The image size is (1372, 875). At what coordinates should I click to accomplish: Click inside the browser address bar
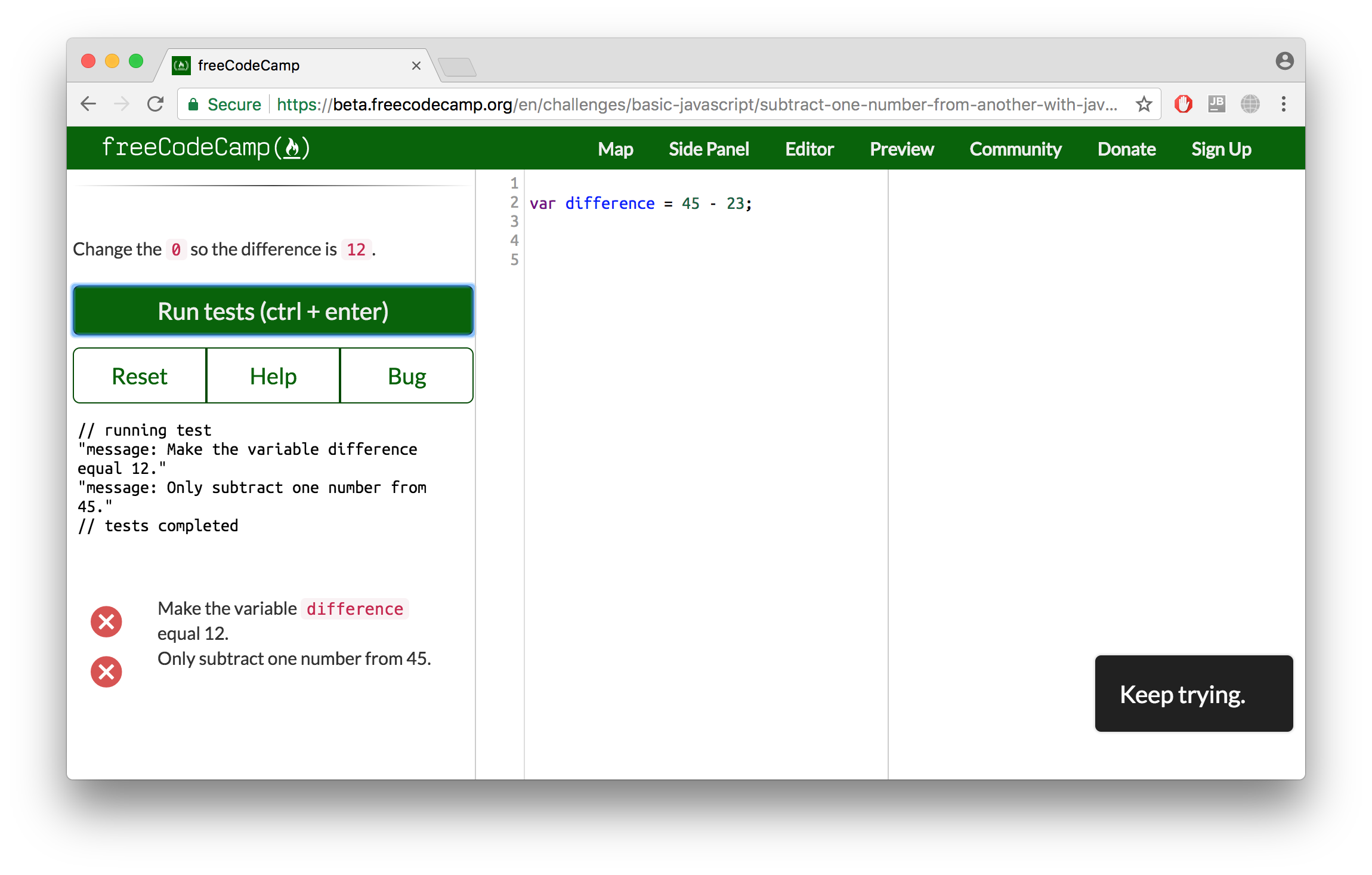(x=656, y=104)
